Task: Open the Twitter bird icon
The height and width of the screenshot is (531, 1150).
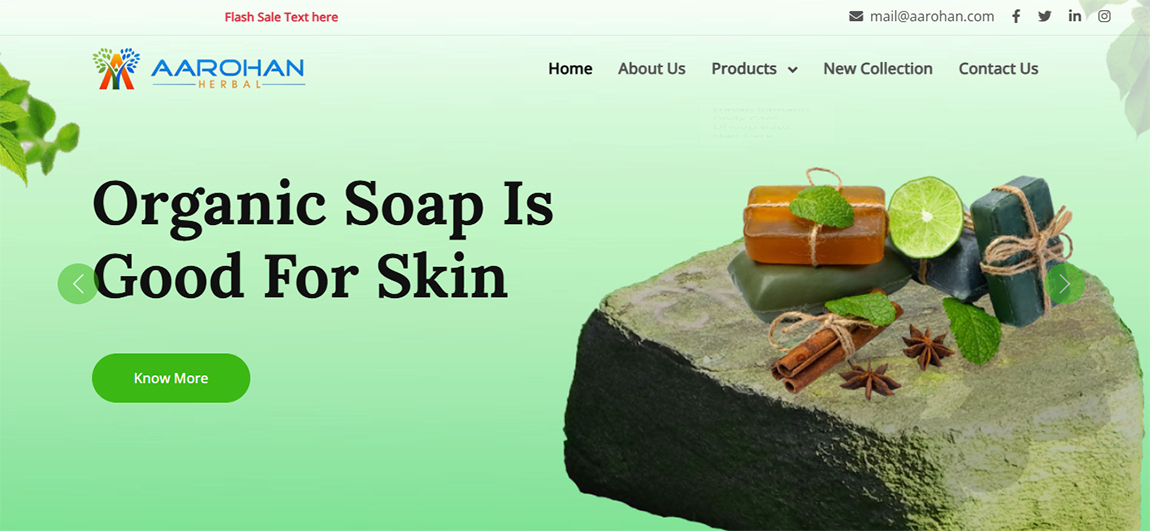Action: click(1044, 16)
